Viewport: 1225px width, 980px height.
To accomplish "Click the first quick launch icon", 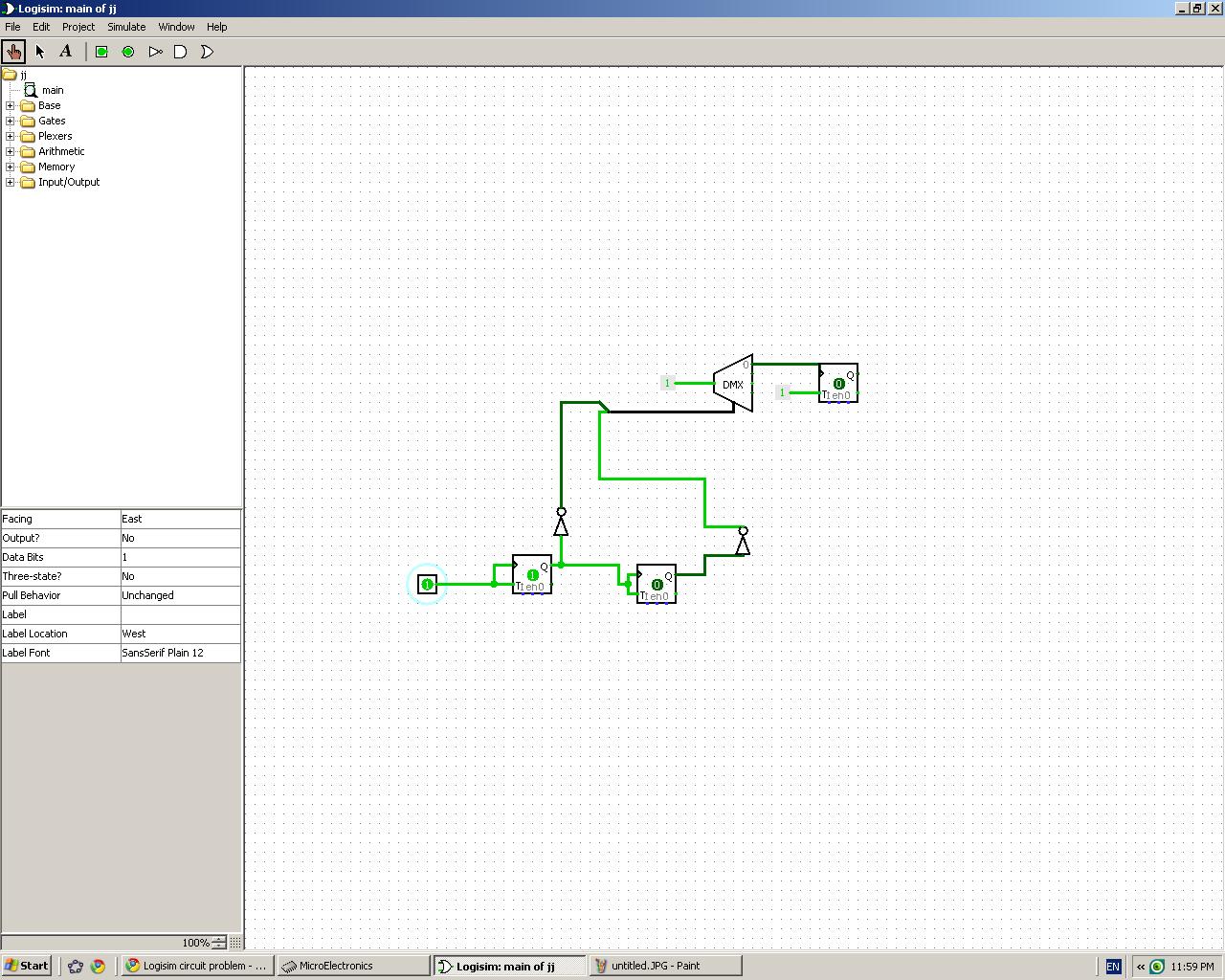I will 76,966.
